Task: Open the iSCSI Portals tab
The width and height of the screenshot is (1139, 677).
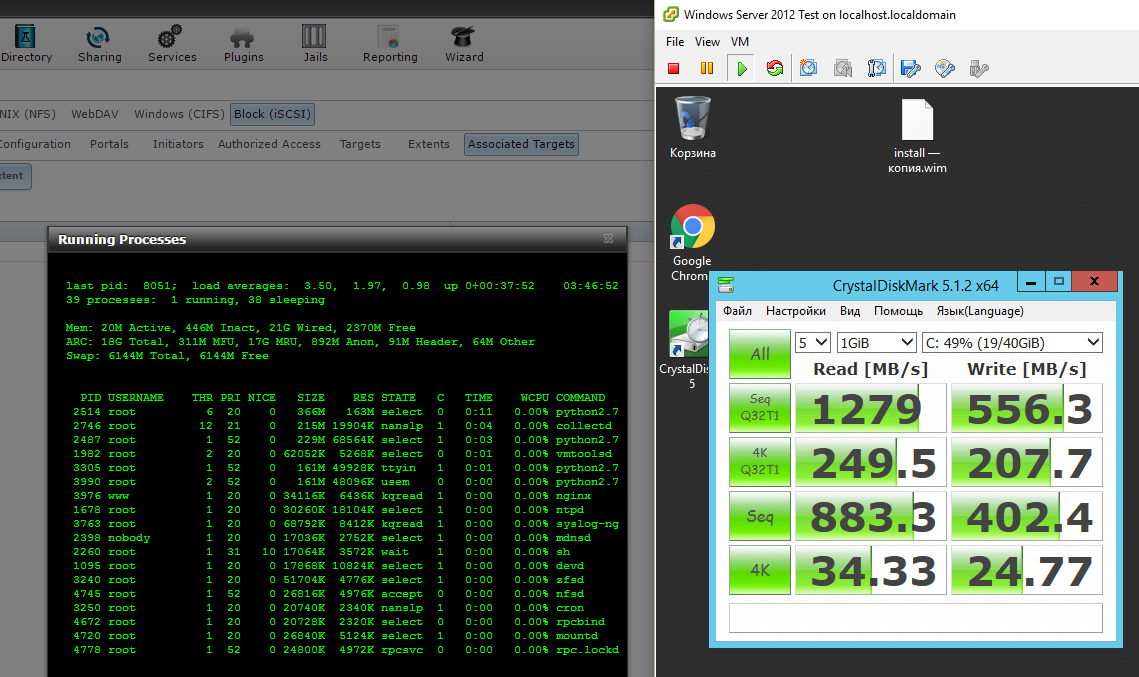Action: tap(109, 144)
